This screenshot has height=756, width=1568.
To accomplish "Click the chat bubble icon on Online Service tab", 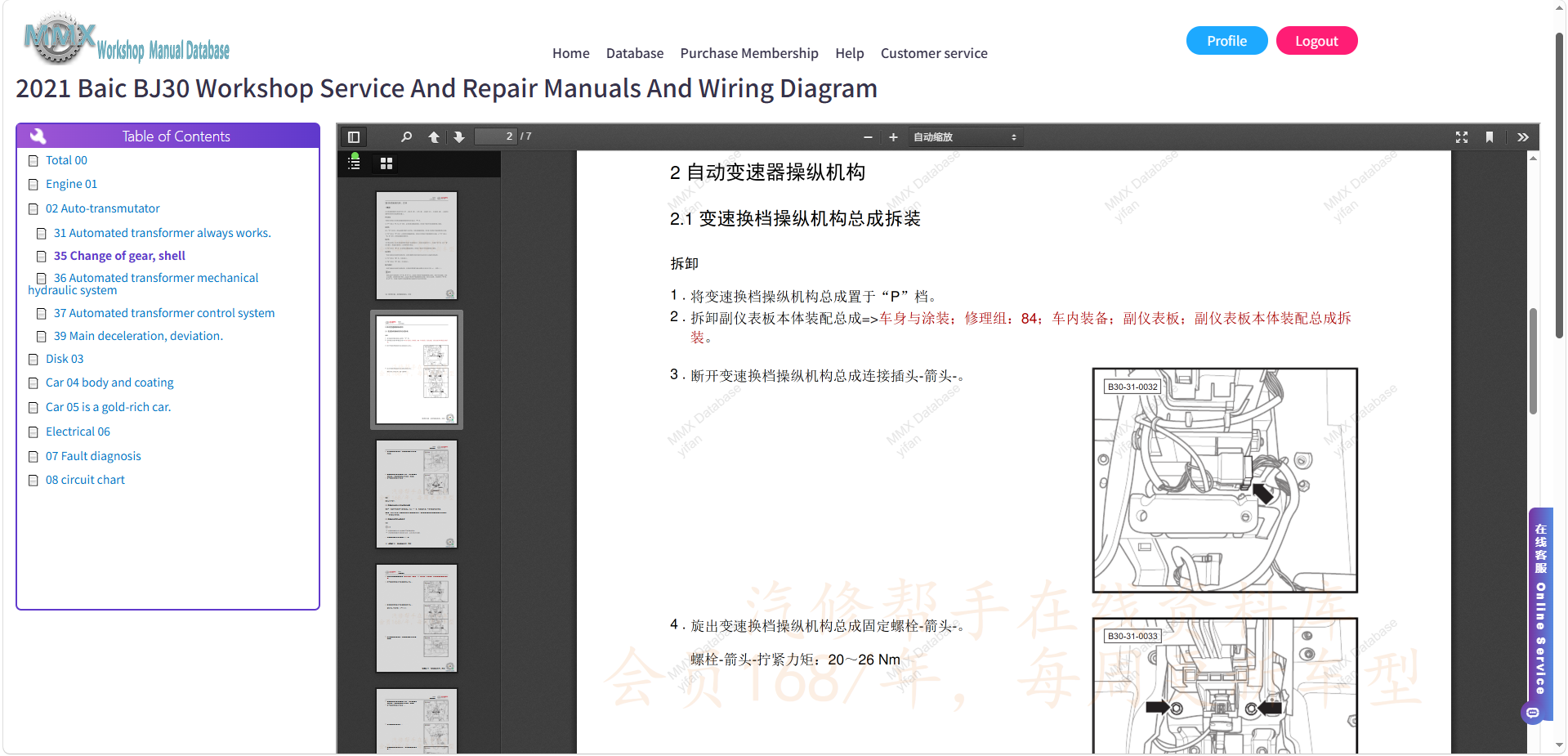I will [1533, 713].
